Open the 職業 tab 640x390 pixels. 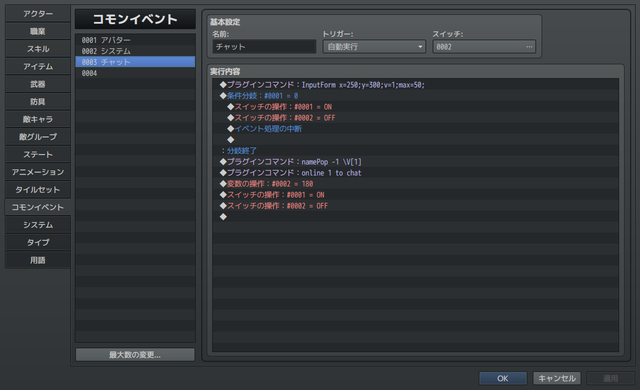[38, 31]
